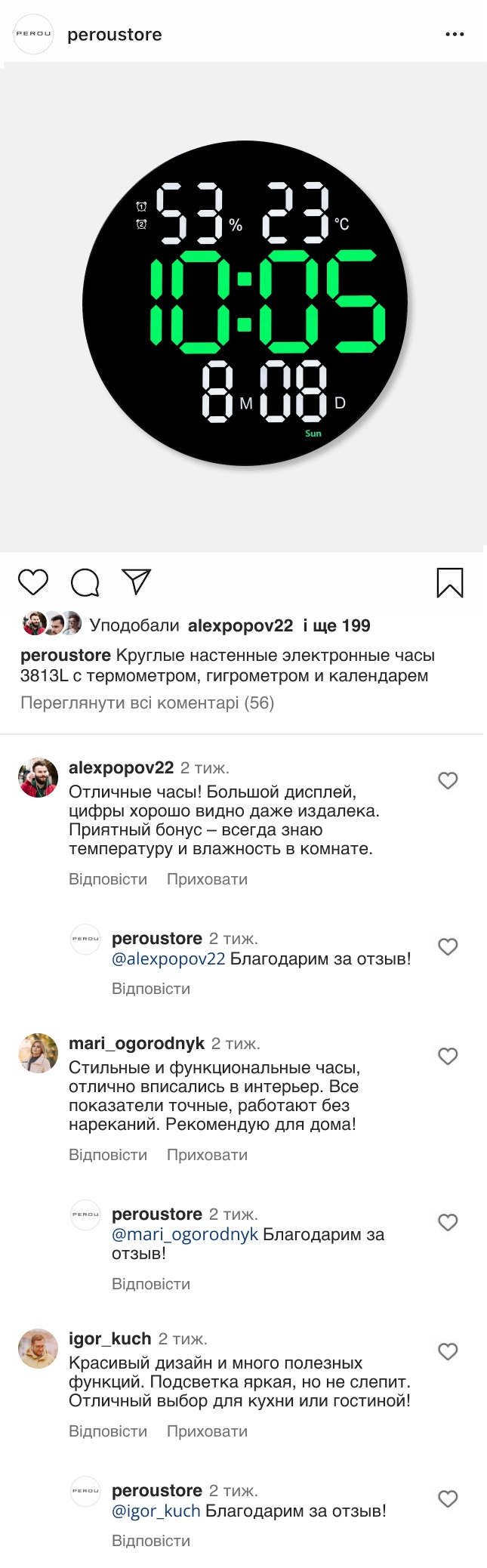The width and height of the screenshot is (487, 1568).
Task: Hide mari_ogorodnyk's comment
Action: point(207,1155)
